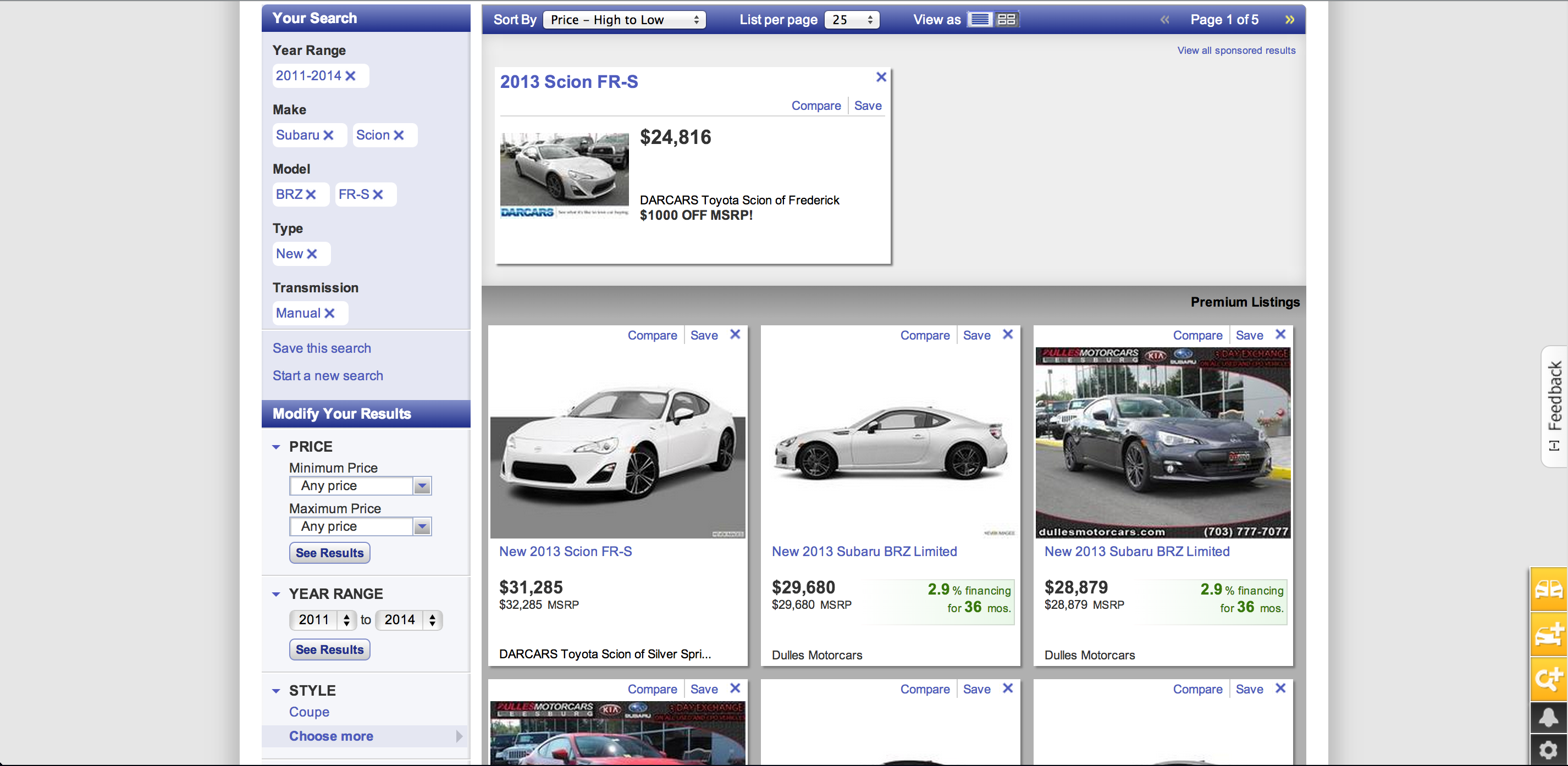Open the $29,680 New 2013 Subaru BRZ Limited link

(x=864, y=551)
